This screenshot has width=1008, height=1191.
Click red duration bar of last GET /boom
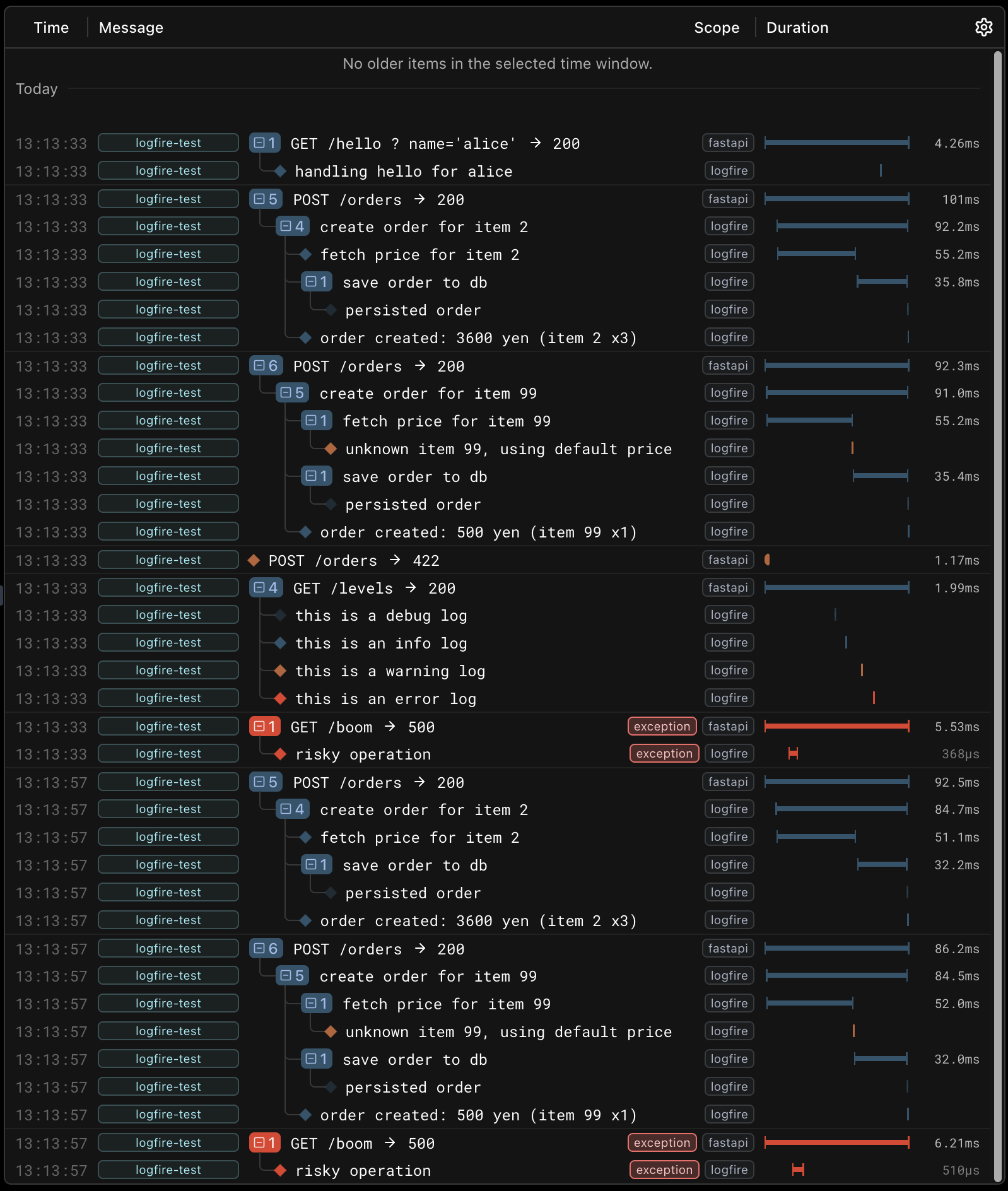pyautogui.click(x=837, y=1142)
